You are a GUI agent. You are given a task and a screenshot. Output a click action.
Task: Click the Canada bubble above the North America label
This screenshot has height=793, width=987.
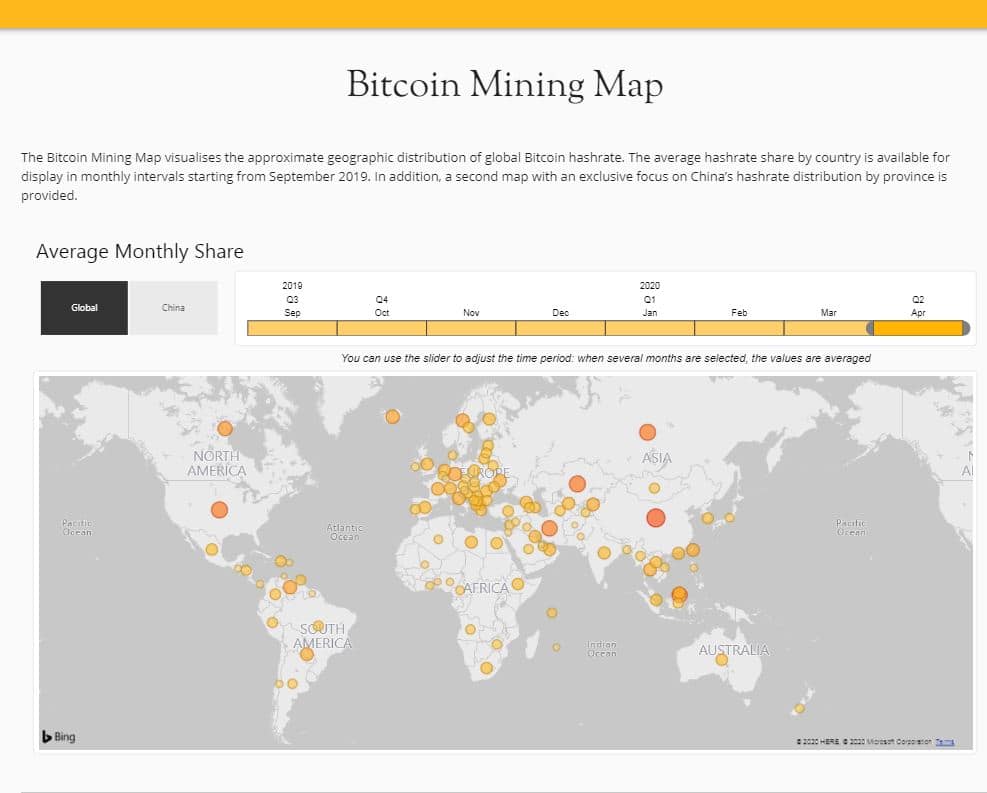225,428
